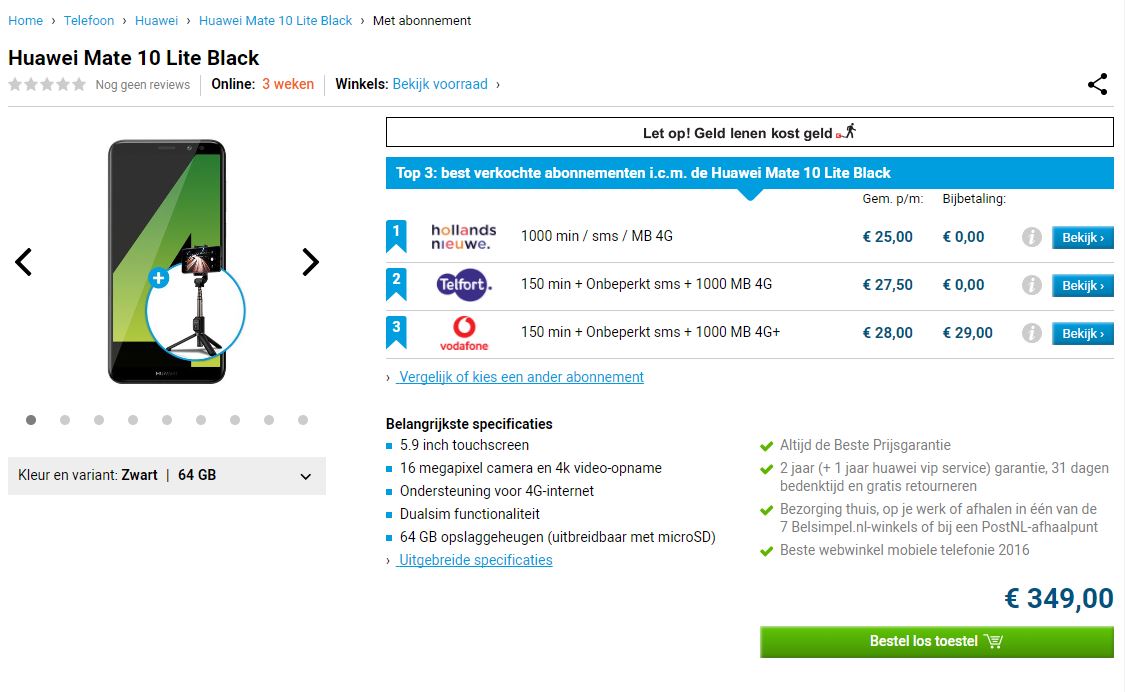Viewport: 1125px width, 692px height.
Task: Open info for the Telfort plan
Action: (x=1032, y=285)
